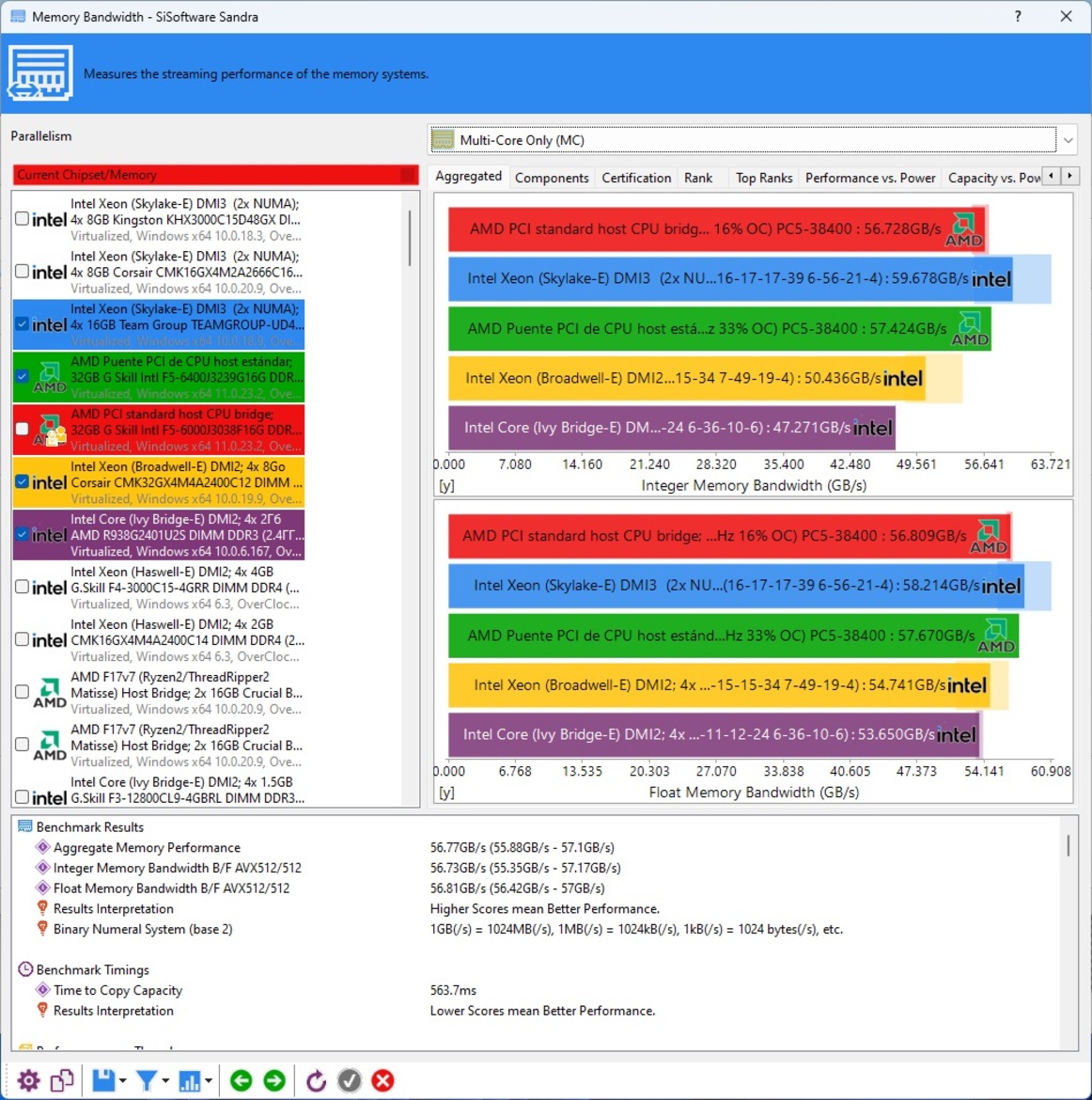Image resolution: width=1092 pixels, height=1100 pixels.
Task: Click the diamond icon beside Time to Copy Capacity
Action: pyautogui.click(x=43, y=990)
